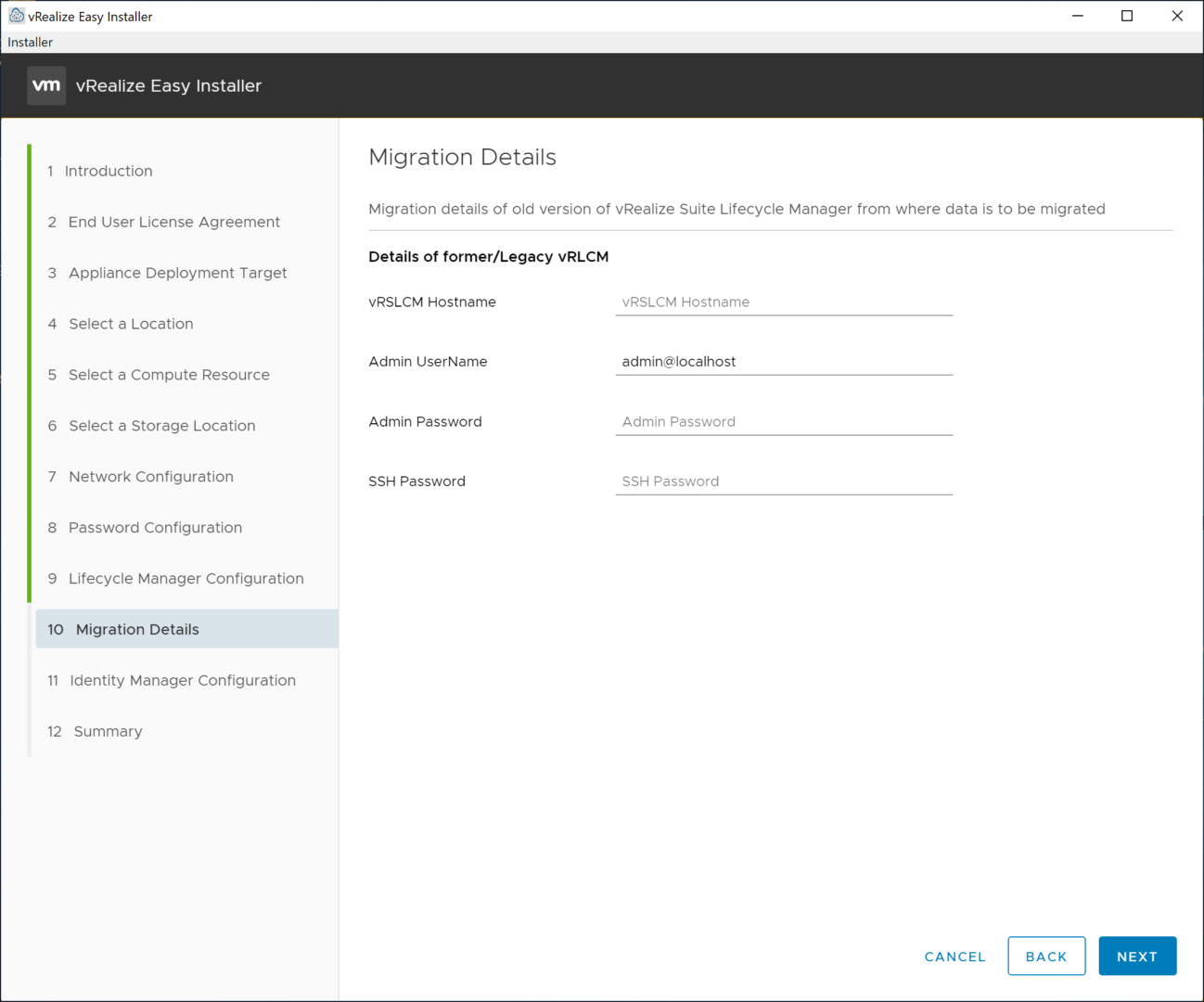Open the Installer menu
The width and height of the screenshot is (1204, 1002).
pyautogui.click(x=31, y=42)
